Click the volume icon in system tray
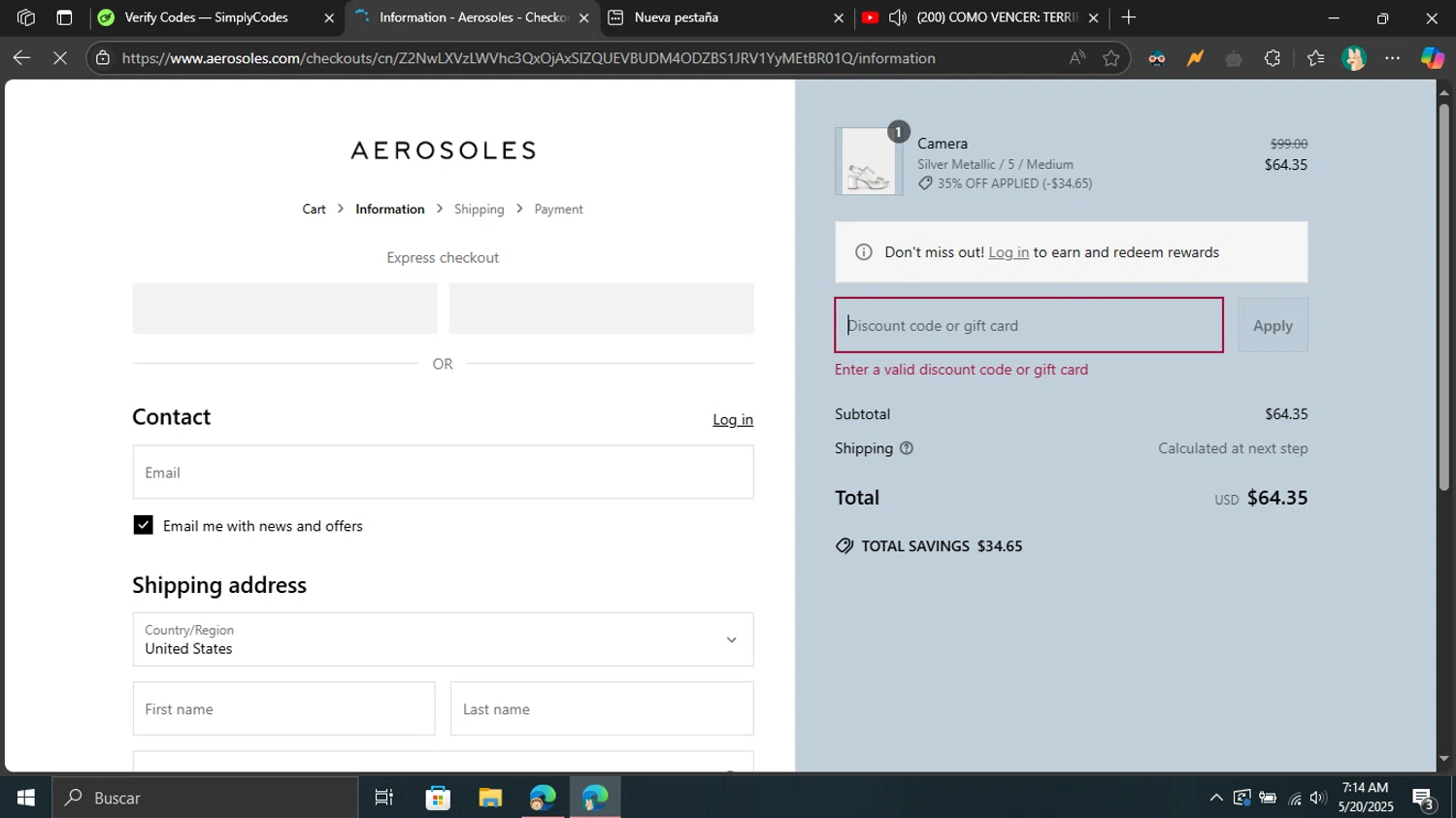Screen dimensions: 1456x818 click(1318, 798)
